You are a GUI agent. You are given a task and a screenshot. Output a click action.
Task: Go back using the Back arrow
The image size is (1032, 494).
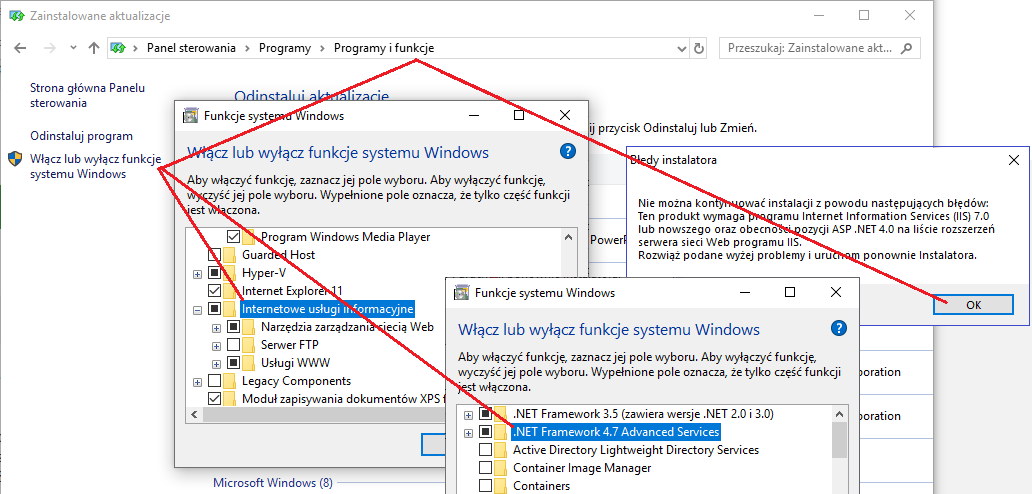click(20, 48)
